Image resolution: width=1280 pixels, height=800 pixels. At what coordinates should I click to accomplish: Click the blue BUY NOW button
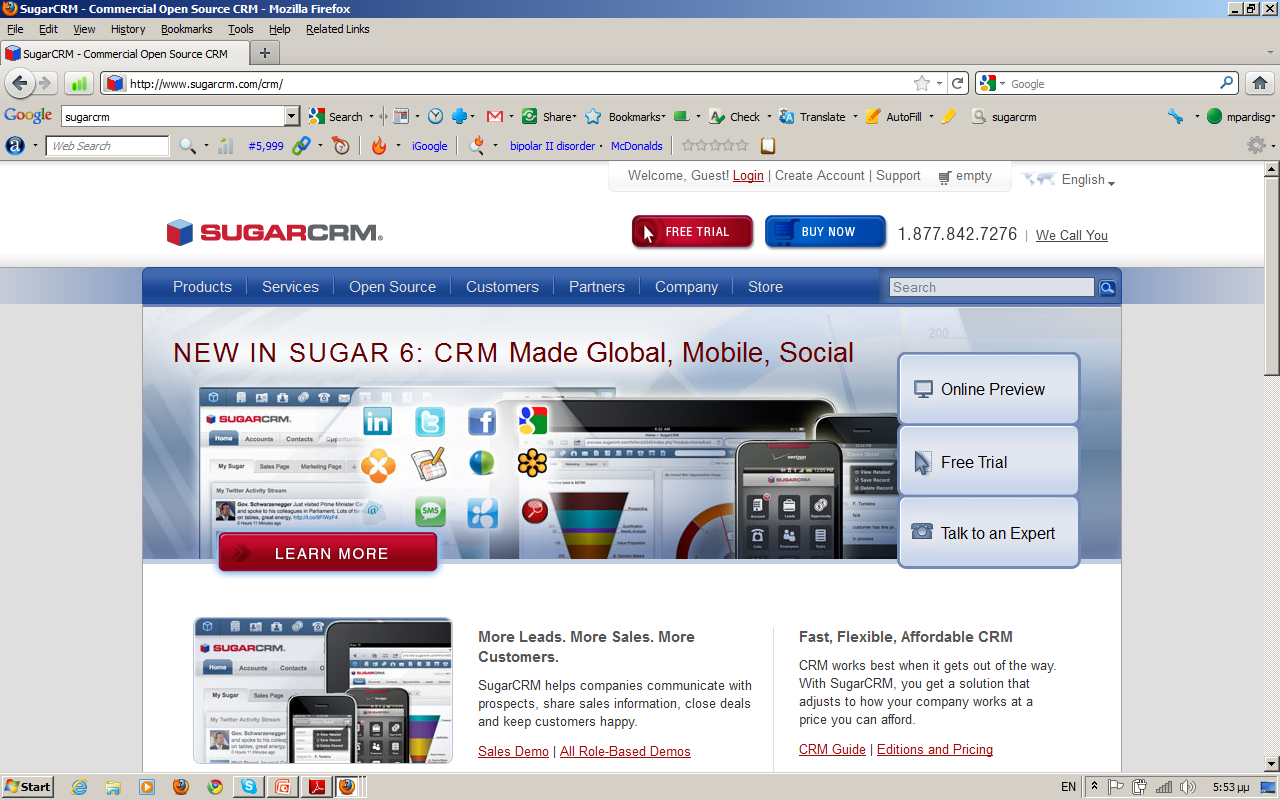coord(825,232)
